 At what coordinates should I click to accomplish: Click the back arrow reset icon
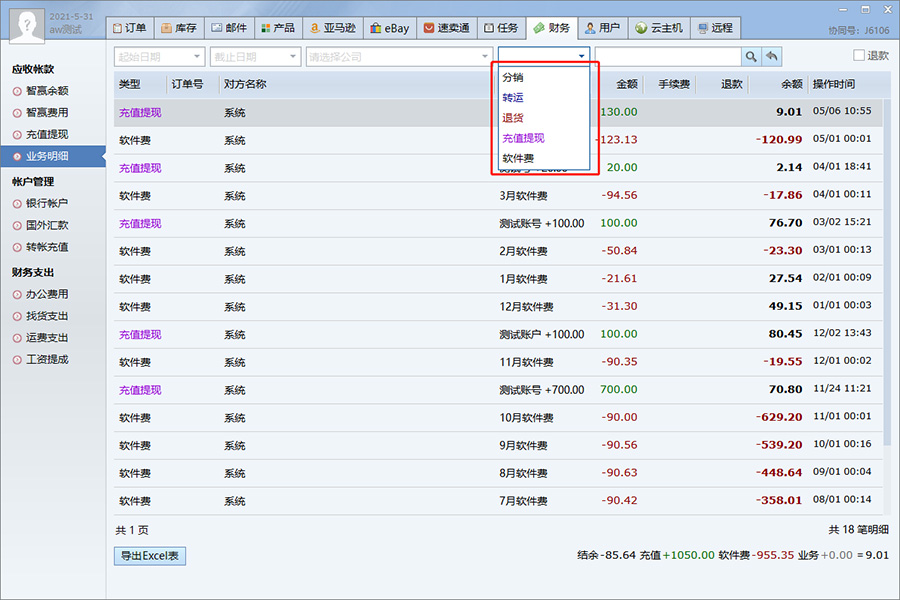[x=771, y=57]
